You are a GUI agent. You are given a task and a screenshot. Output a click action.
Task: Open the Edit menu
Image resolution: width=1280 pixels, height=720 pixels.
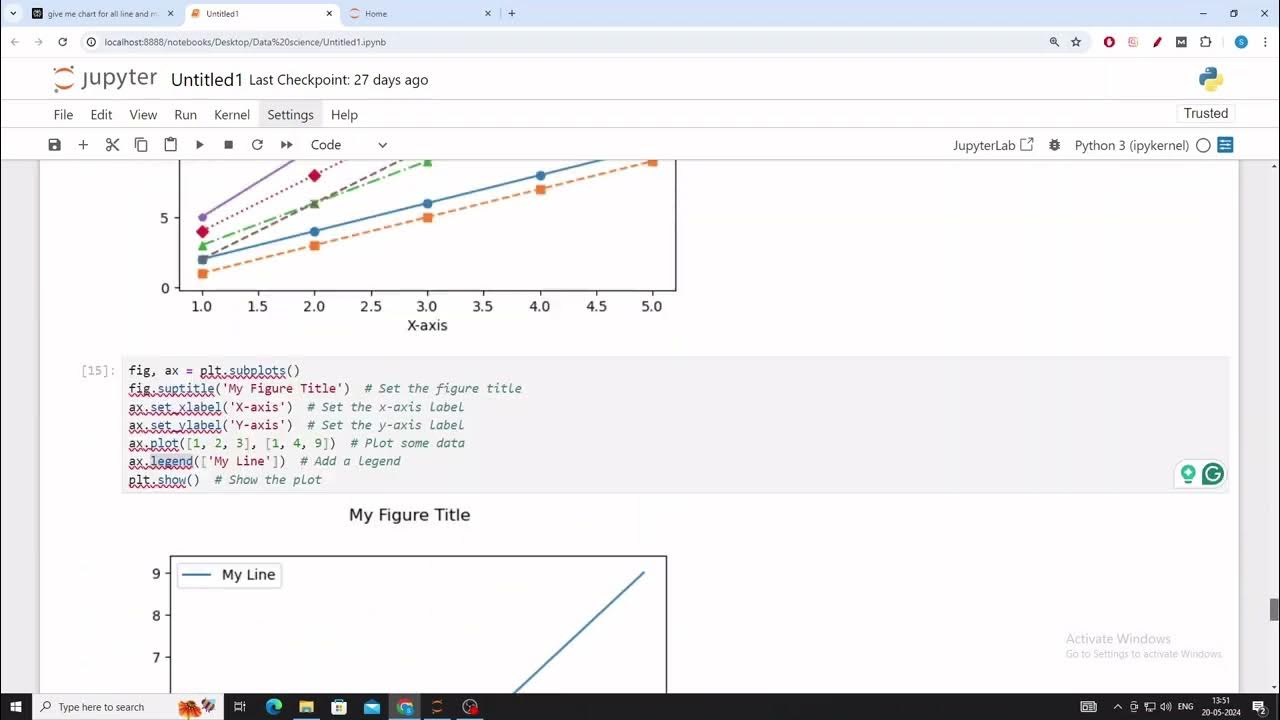pos(101,115)
